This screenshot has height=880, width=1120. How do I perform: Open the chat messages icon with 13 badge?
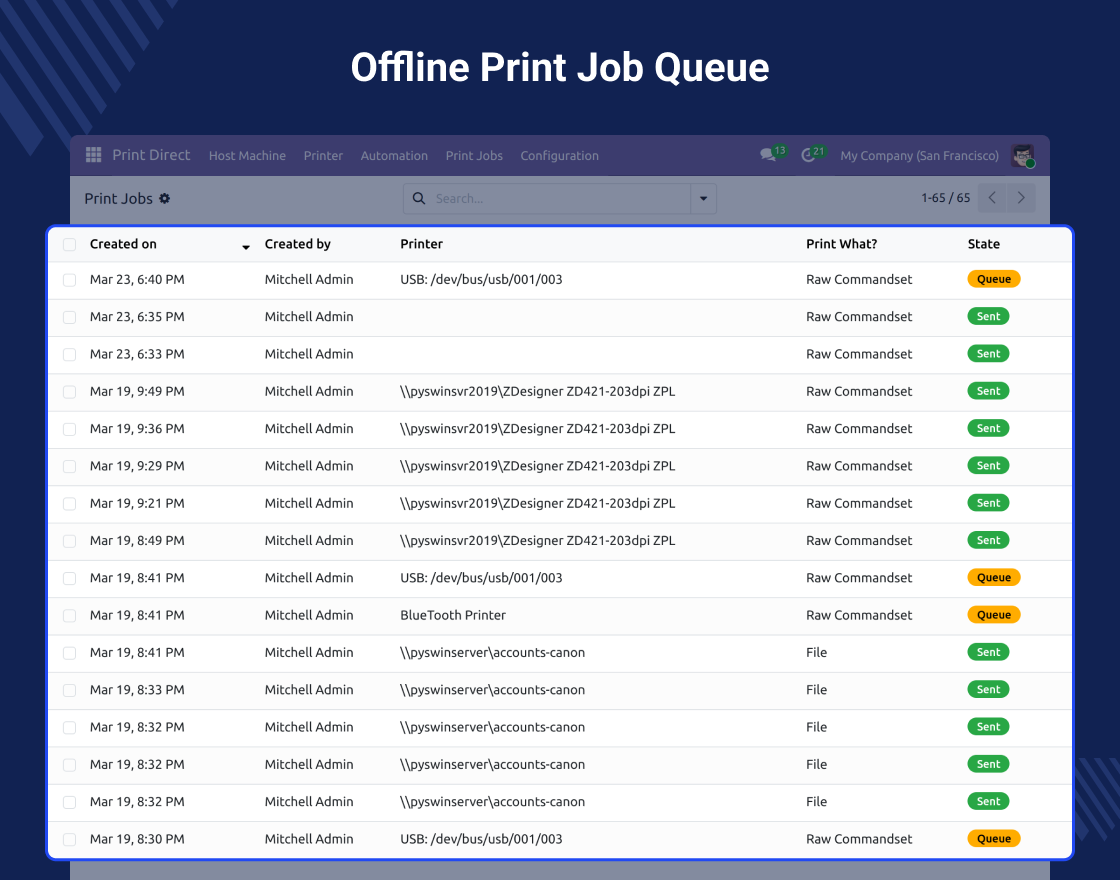click(768, 155)
